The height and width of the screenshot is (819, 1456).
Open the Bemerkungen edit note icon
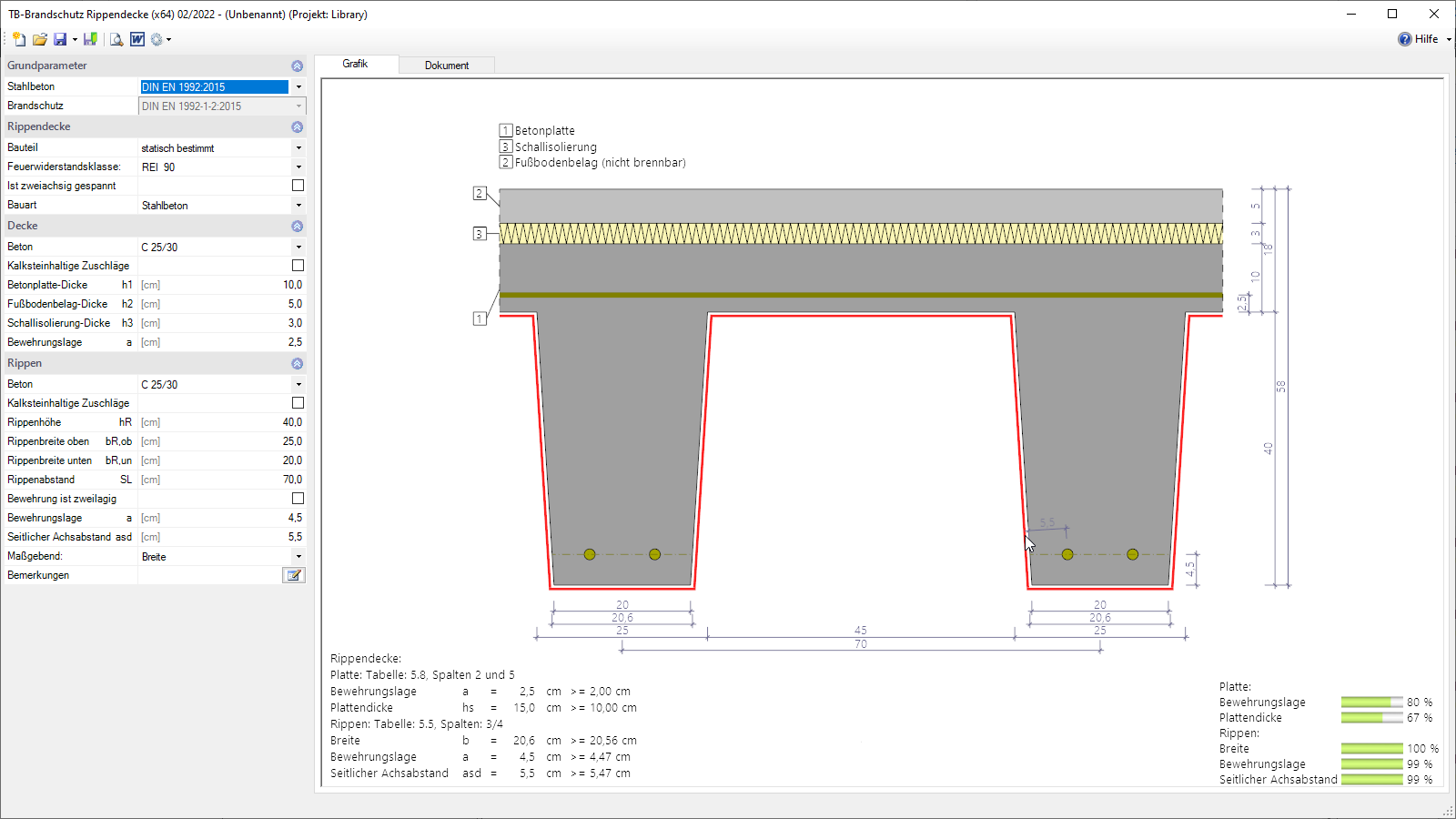click(x=294, y=575)
